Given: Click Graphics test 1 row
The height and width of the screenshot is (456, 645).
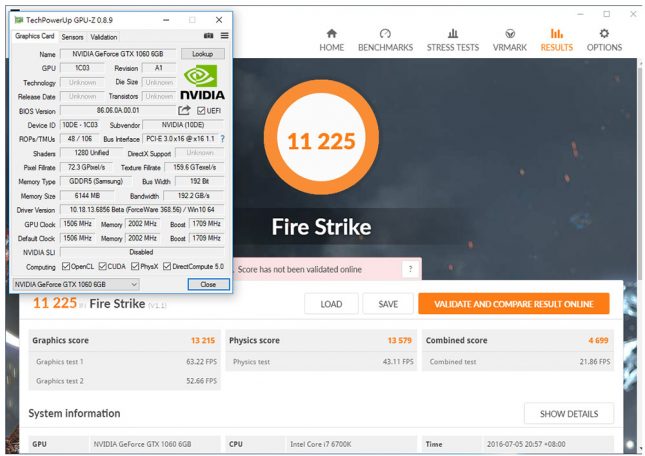Looking at the screenshot, I should [125, 362].
